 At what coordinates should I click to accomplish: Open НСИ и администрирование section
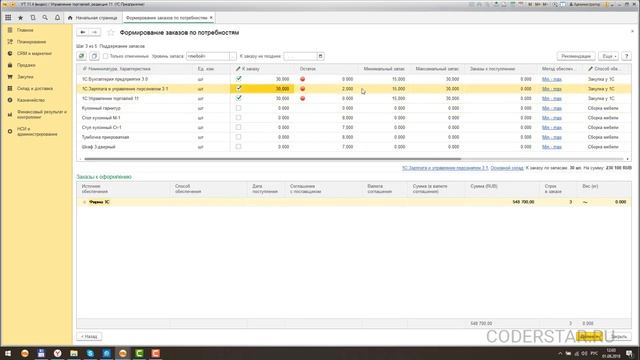click(37, 131)
